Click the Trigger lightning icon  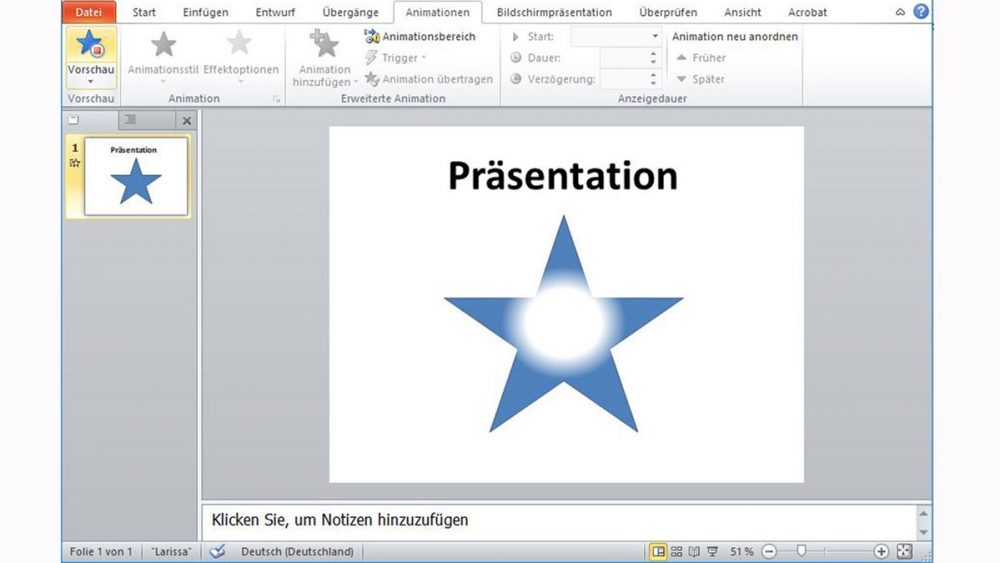point(371,58)
